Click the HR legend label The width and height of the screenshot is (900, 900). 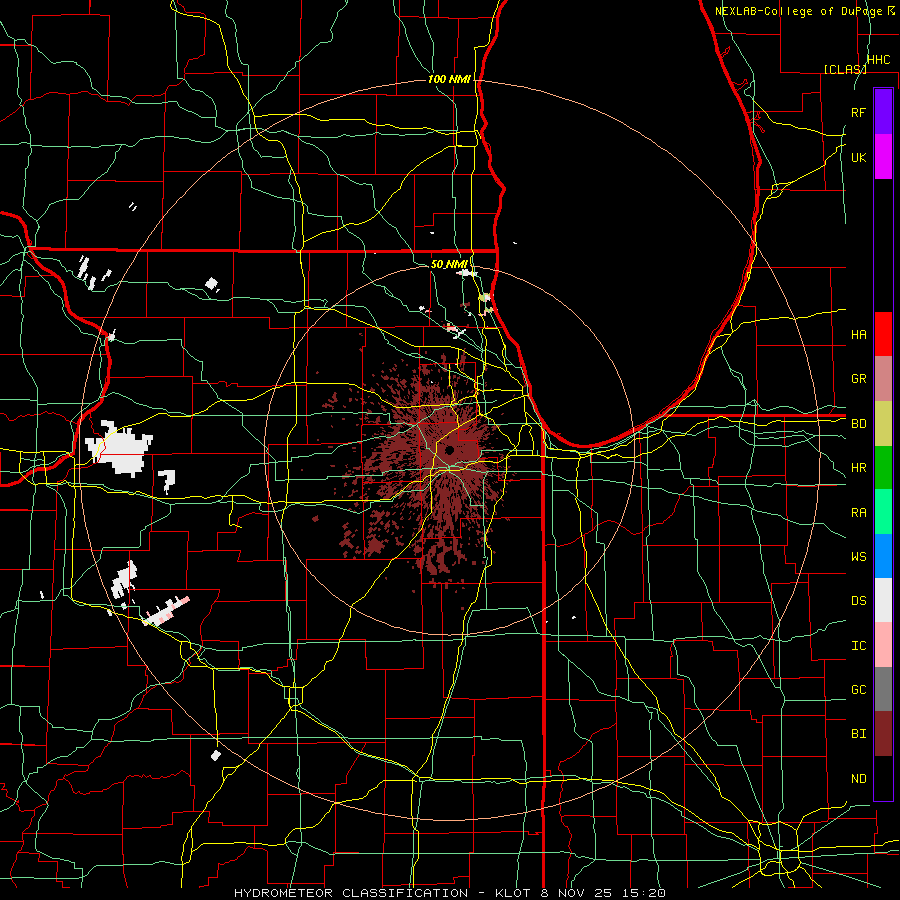tap(859, 468)
